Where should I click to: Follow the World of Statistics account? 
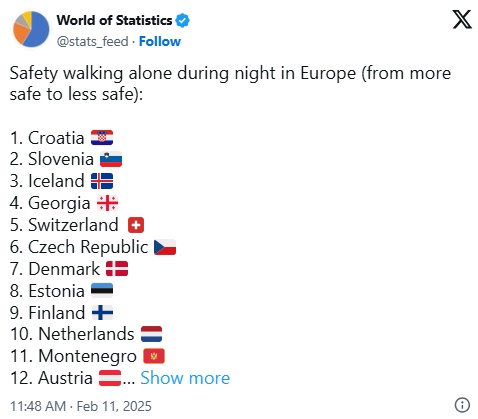tap(160, 42)
